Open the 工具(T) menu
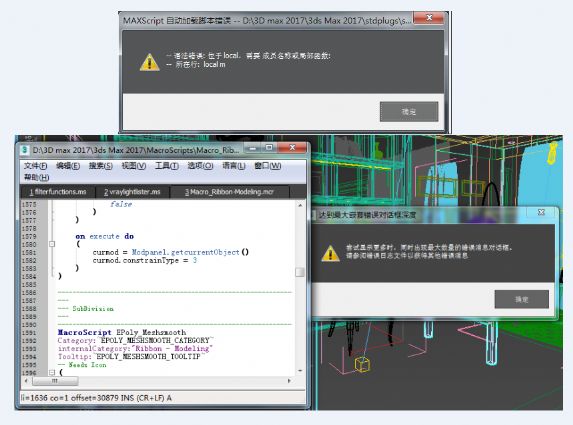Image resolution: width=573 pixels, height=425 pixels. [x=167, y=166]
